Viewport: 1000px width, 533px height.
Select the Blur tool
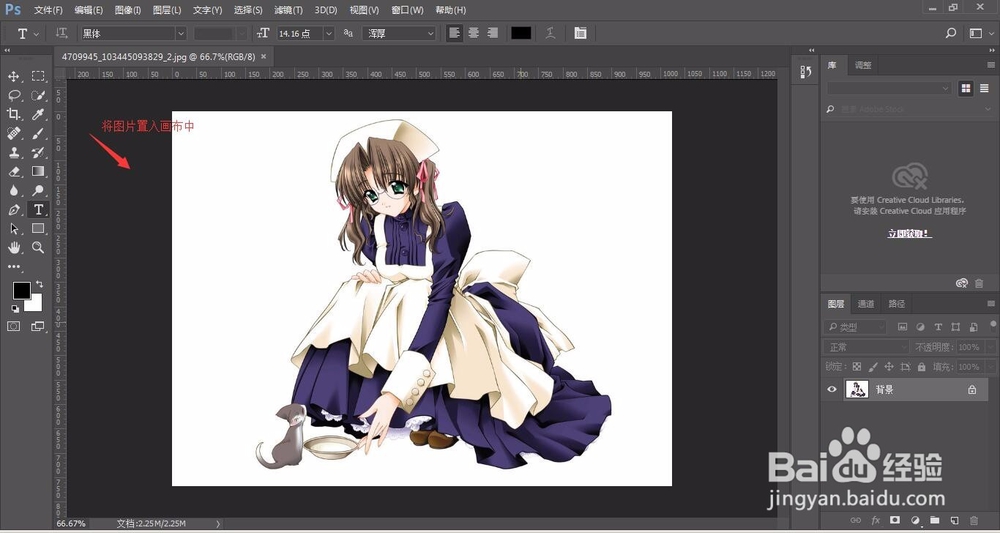(13, 190)
